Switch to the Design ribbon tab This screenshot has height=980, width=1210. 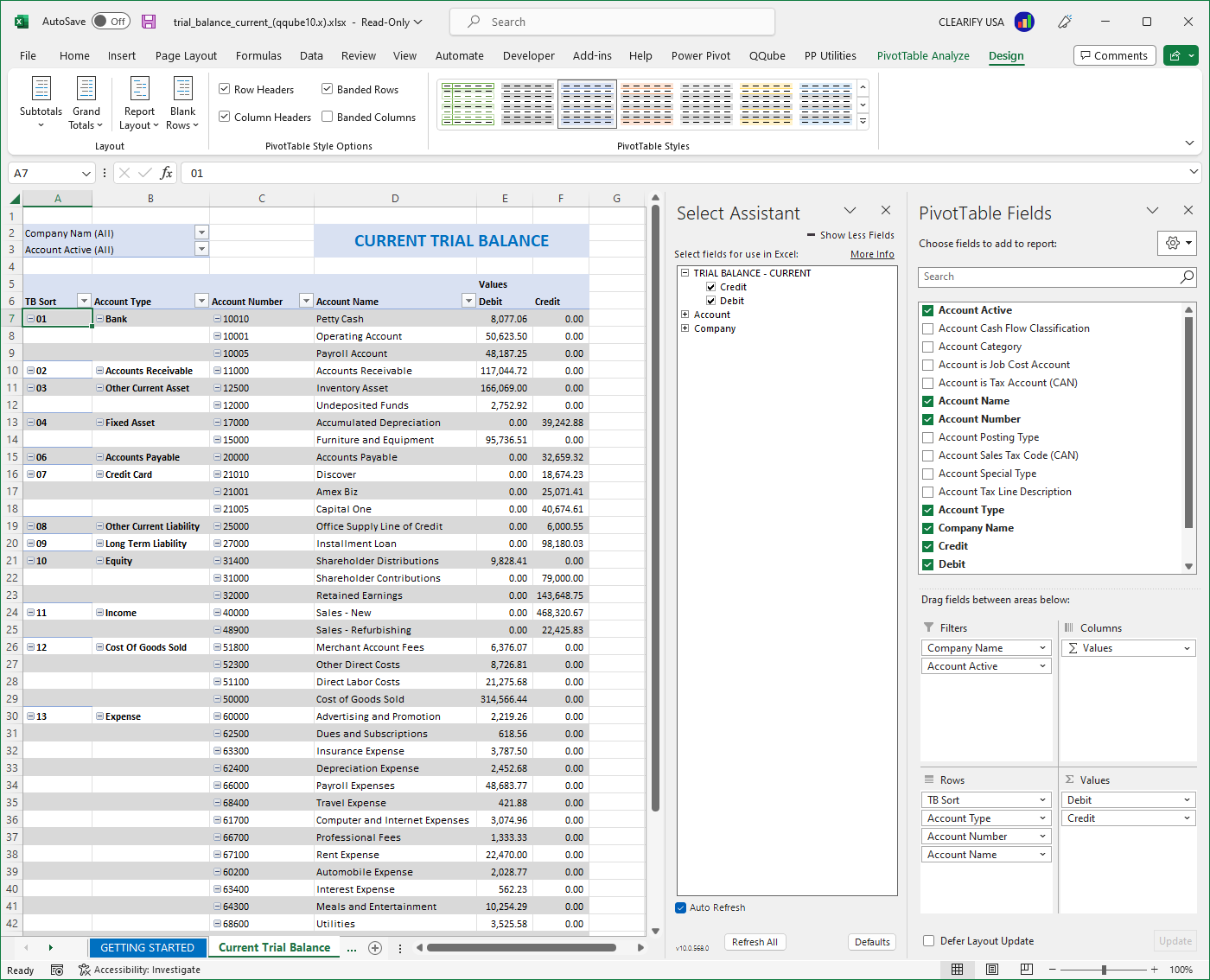click(1005, 55)
